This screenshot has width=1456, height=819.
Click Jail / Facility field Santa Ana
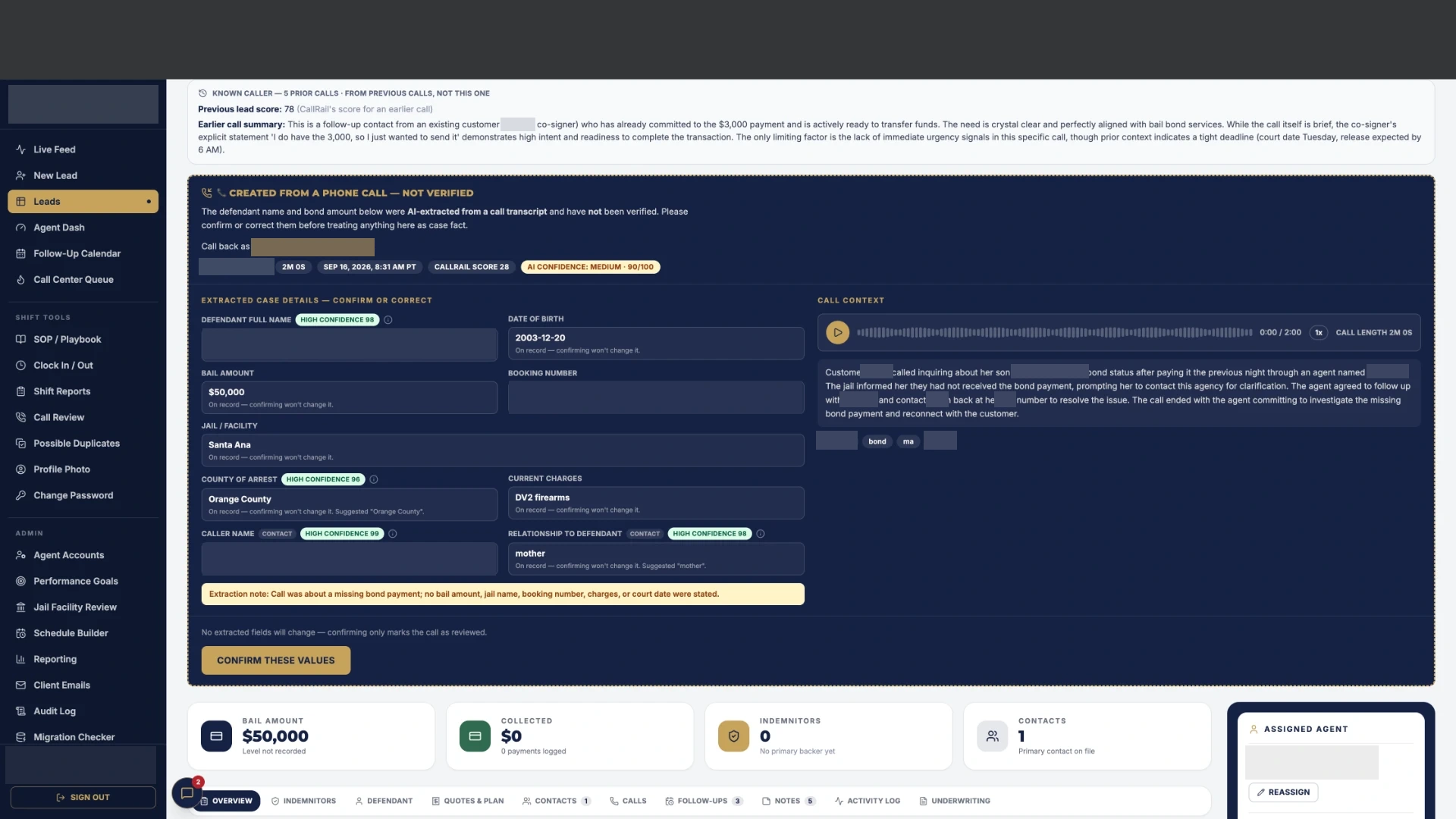(503, 450)
